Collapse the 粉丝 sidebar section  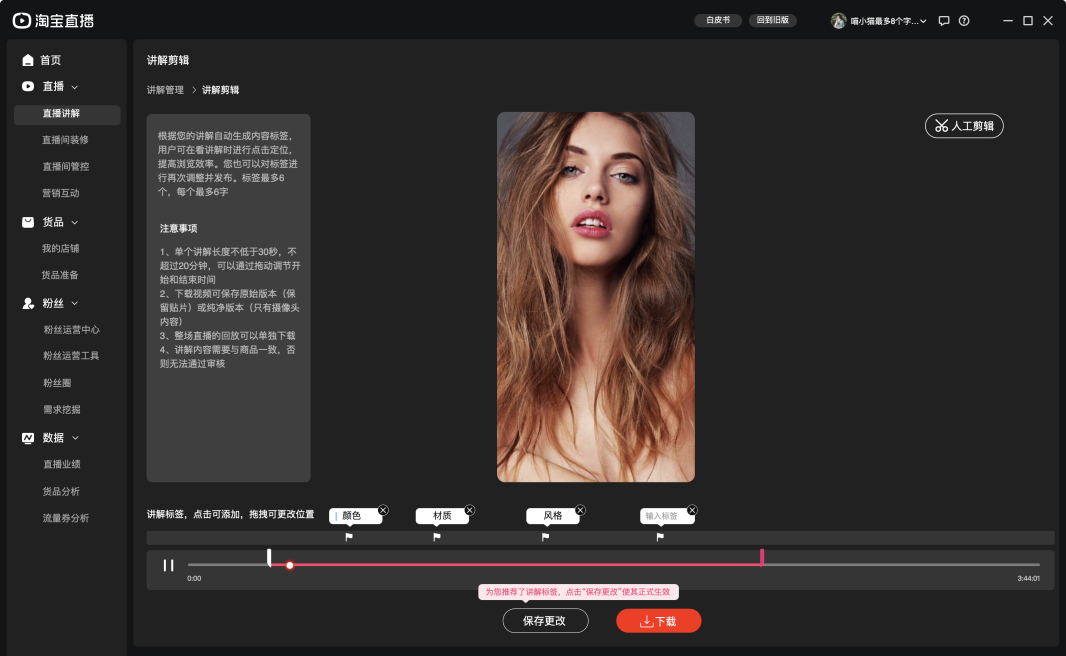point(75,303)
